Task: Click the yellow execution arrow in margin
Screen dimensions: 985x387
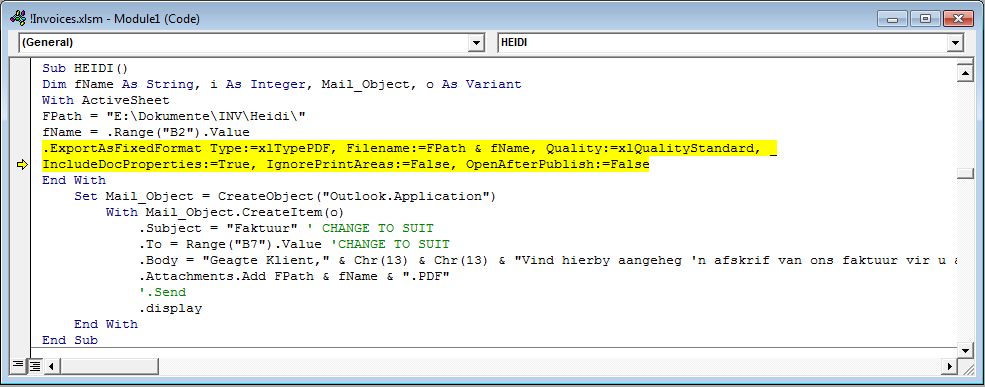Action: point(23,165)
